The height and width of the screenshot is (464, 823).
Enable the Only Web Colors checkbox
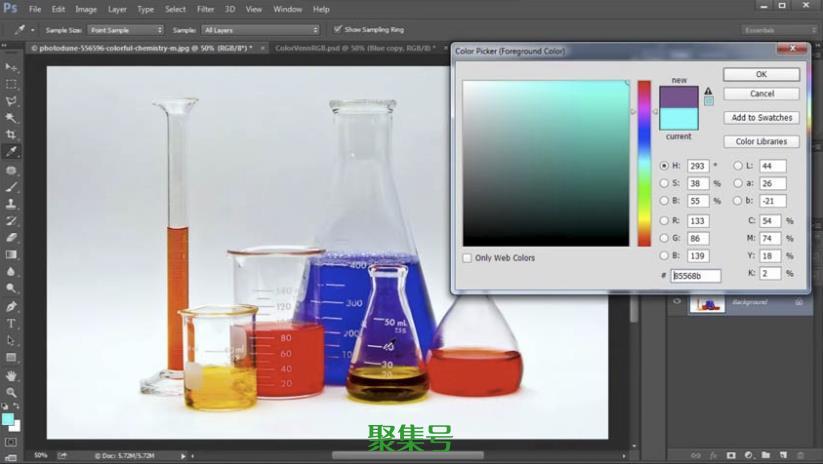tap(467, 258)
